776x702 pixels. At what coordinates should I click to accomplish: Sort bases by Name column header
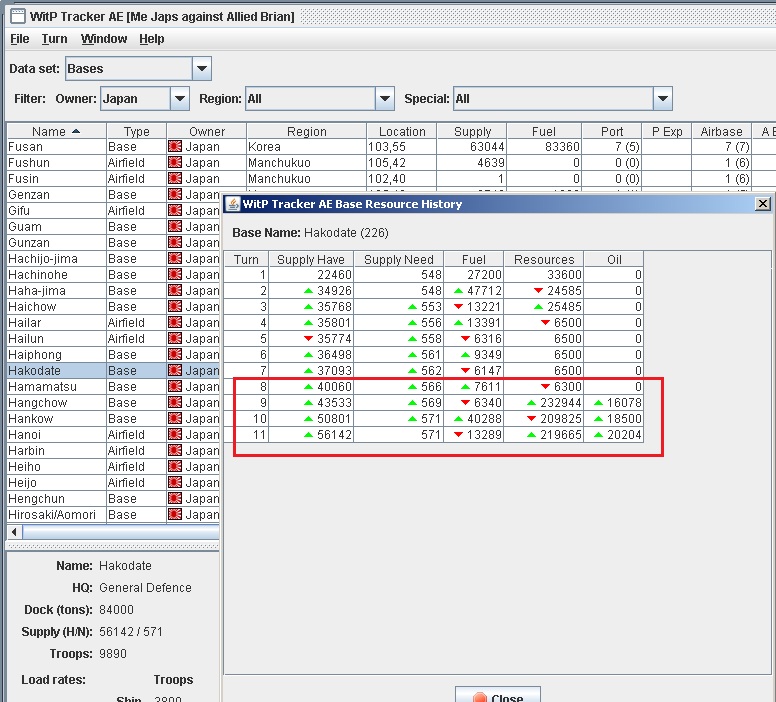[56, 131]
